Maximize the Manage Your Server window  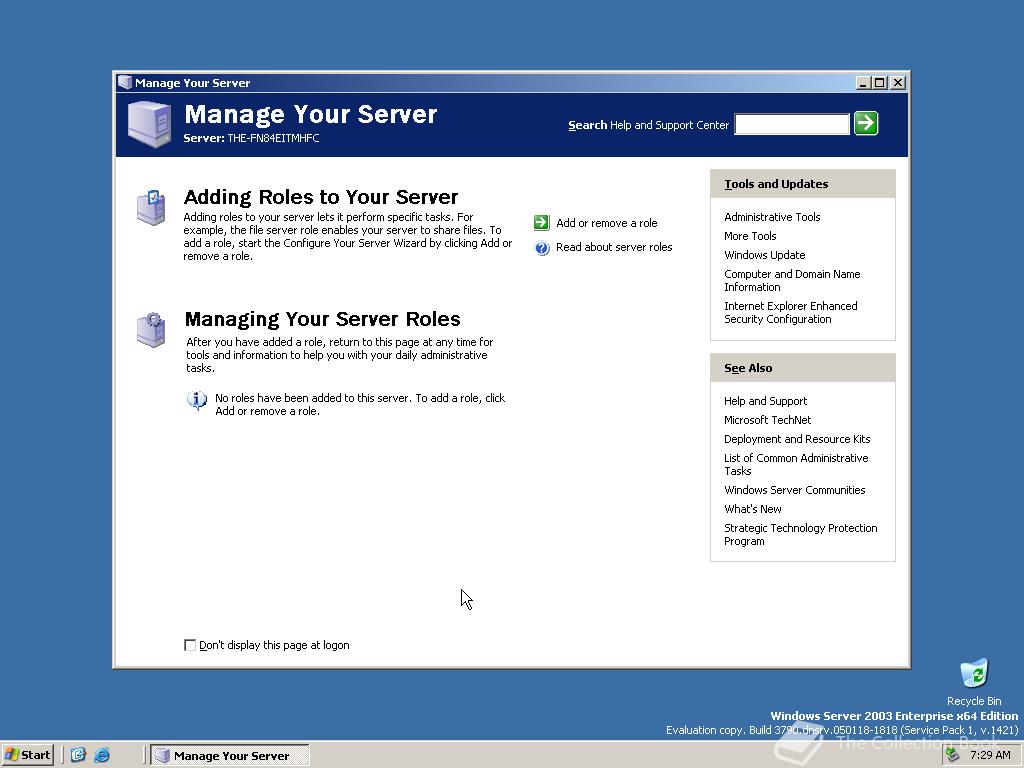[879, 82]
